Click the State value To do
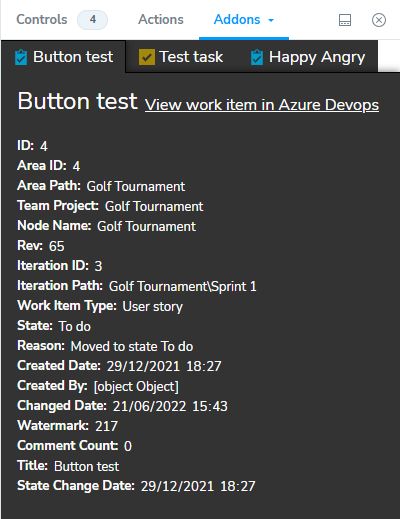Image resolution: width=400 pixels, height=519 pixels. 74,326
